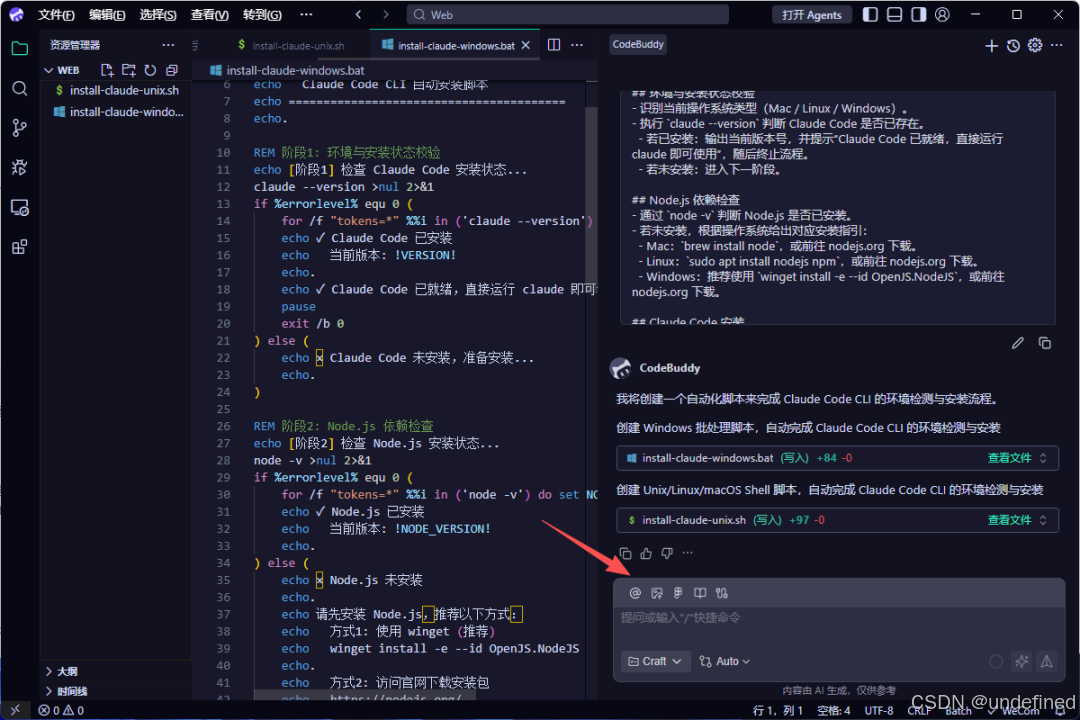Open the 文件(F) menu
The width and height of the screenshot is (1080, 720).
pyautogui.click(x=56, y=14)
